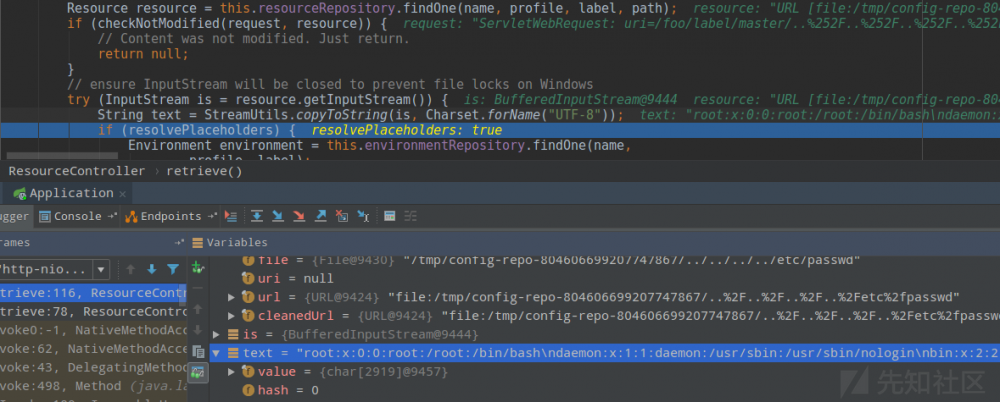This screenshot has height=402, width=1000.
Task: Click the Step Over debugger icon
Action: point(257,216)
